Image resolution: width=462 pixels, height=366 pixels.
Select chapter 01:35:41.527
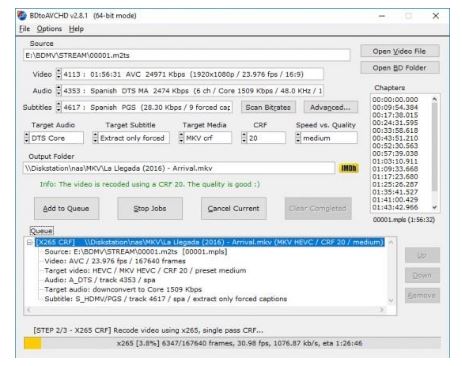(395, 192)
